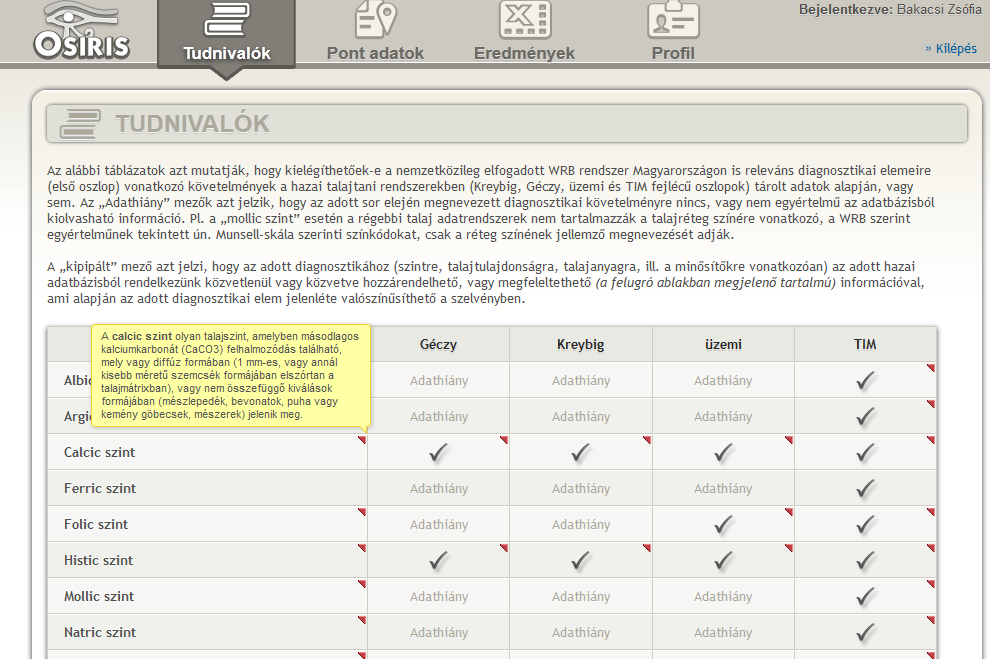990x659 pixels.
Task: Click üzemi checkmark in Folic szint row
Action: pos(723,524)
